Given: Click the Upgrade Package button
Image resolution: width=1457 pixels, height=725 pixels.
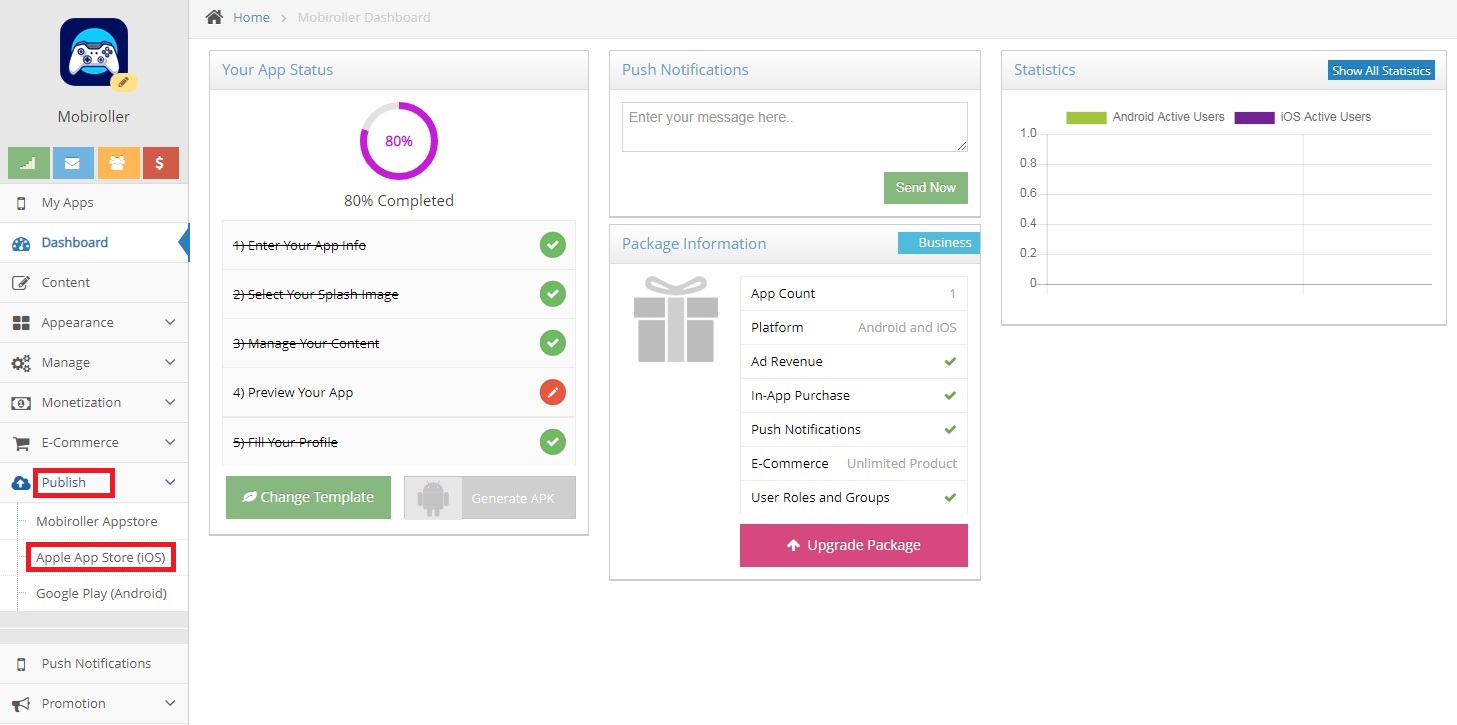Looking at the screenshot, I should coord(854,545).
